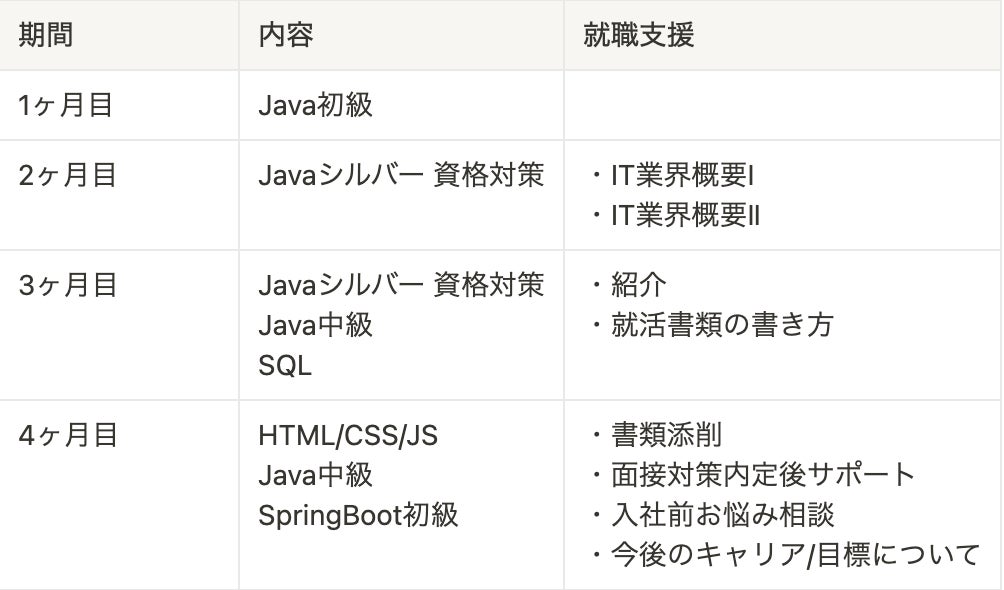Image resolution: width=1004 pixels, height=590 pixels.
Task: Select the 1ヶ月目 period cell
Action: pos(66,105)
